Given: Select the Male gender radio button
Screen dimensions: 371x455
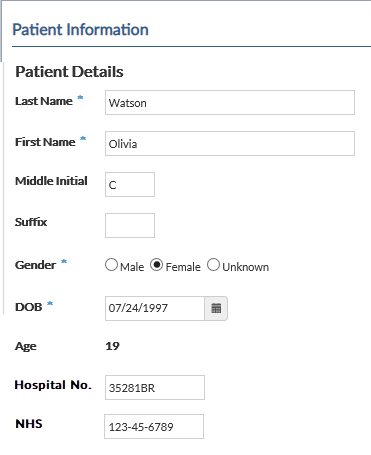Looking at the screenshot, I should pyautogui.click(x=111, y=265).
